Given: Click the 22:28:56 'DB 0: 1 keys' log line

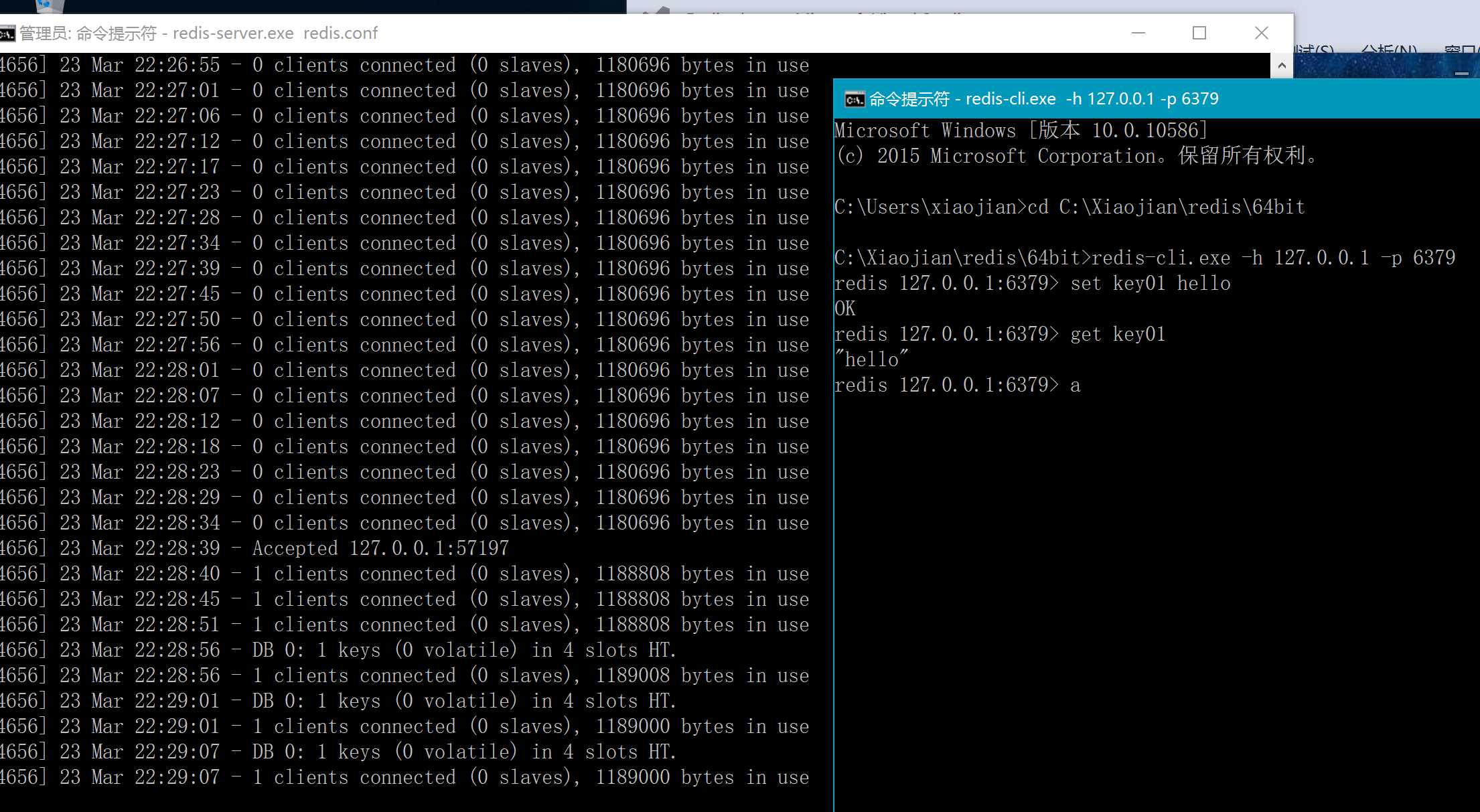Looking at the screenshot, I should coord(338,650).
